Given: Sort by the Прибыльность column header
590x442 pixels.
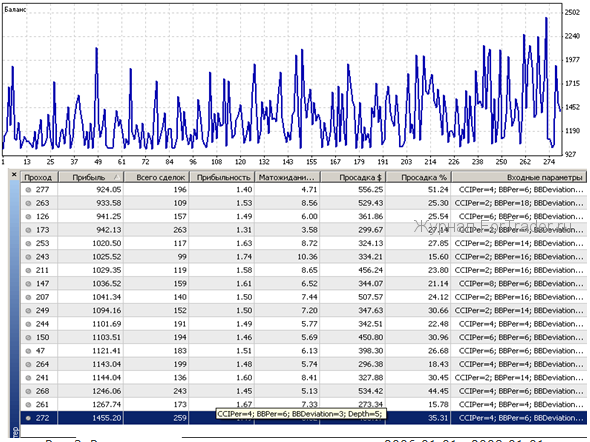Looking at the screenshot, I should click(222, 177).
